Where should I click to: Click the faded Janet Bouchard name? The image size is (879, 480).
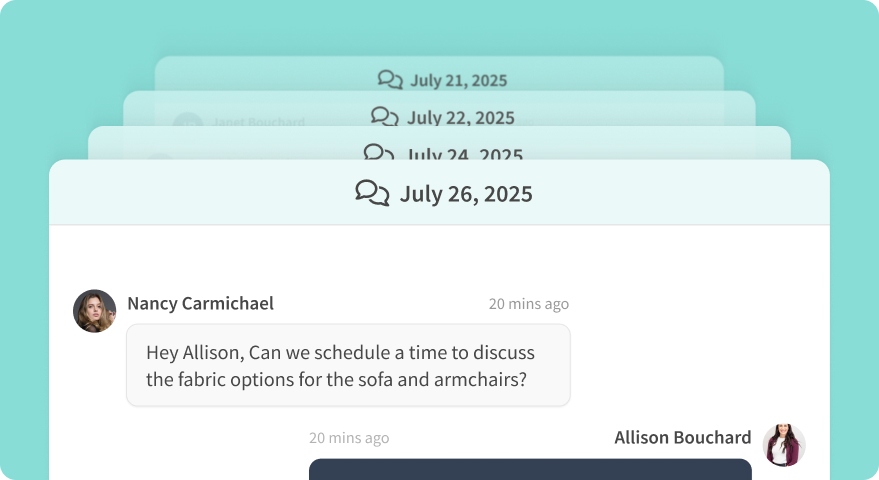tap(258, 122)
